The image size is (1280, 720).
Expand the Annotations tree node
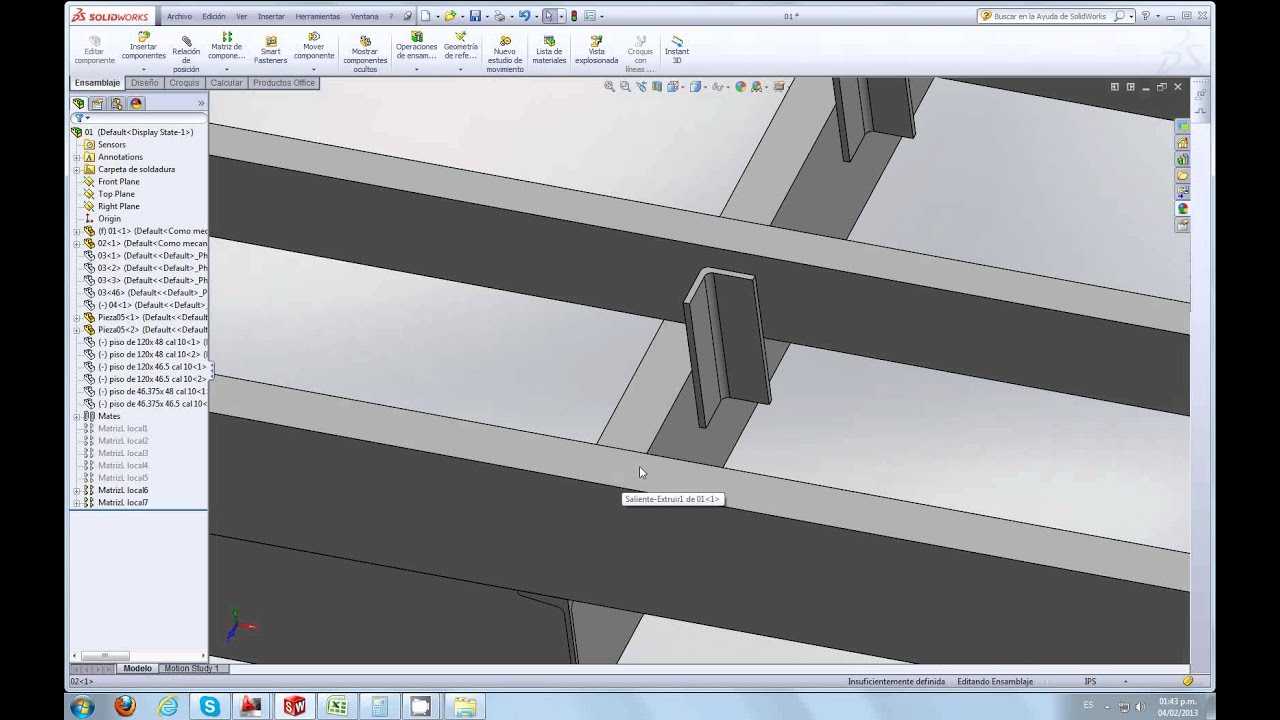77,157
